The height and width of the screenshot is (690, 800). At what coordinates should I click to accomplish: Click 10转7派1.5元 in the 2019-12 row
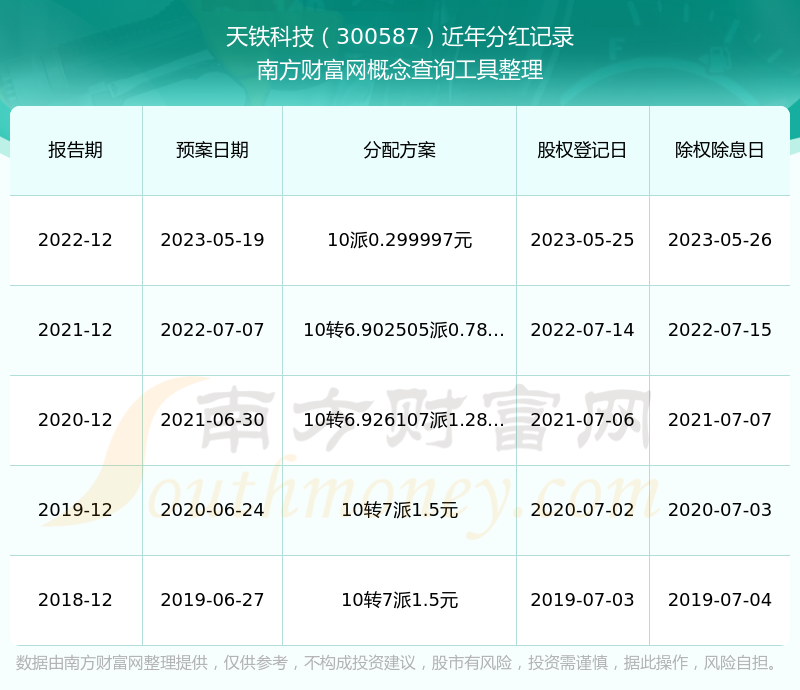point(399,509)
